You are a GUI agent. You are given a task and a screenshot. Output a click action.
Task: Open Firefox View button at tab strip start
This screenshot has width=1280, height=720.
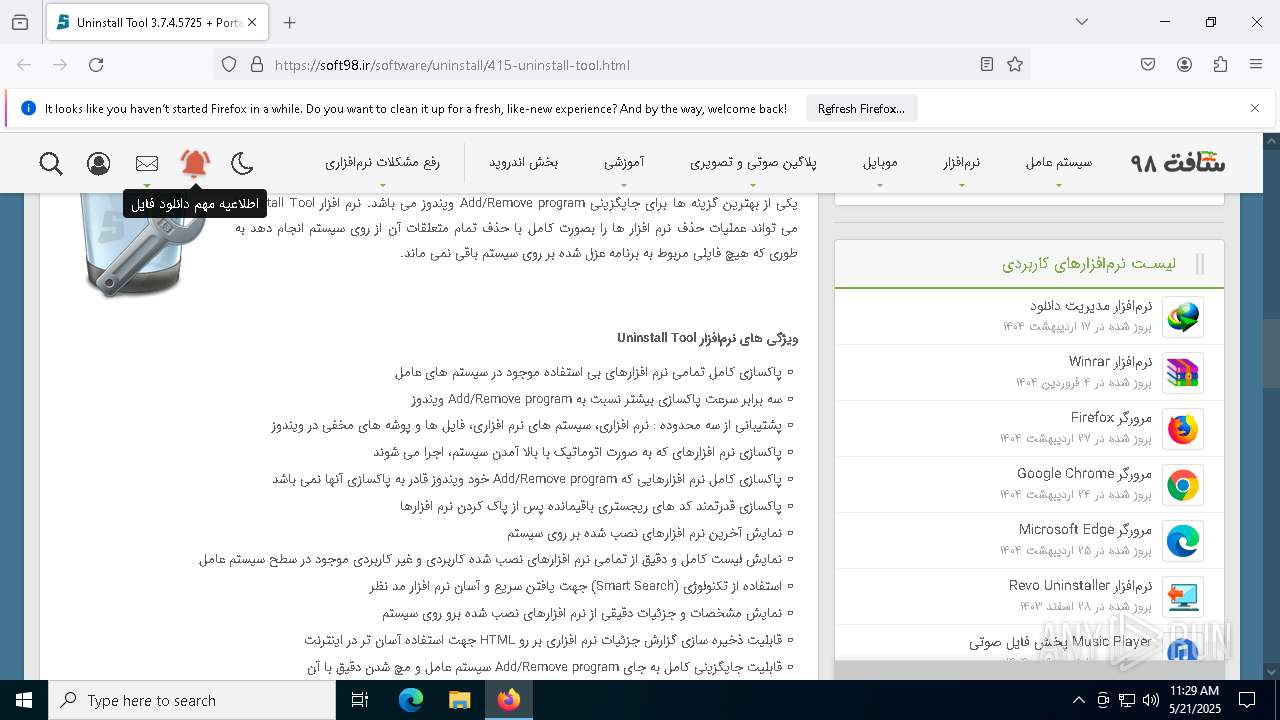coord(20,22)
